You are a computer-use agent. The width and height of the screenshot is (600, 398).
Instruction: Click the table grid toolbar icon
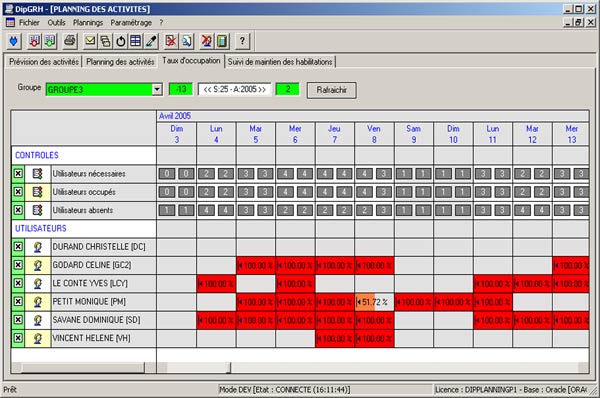click(x=135, y=41)
